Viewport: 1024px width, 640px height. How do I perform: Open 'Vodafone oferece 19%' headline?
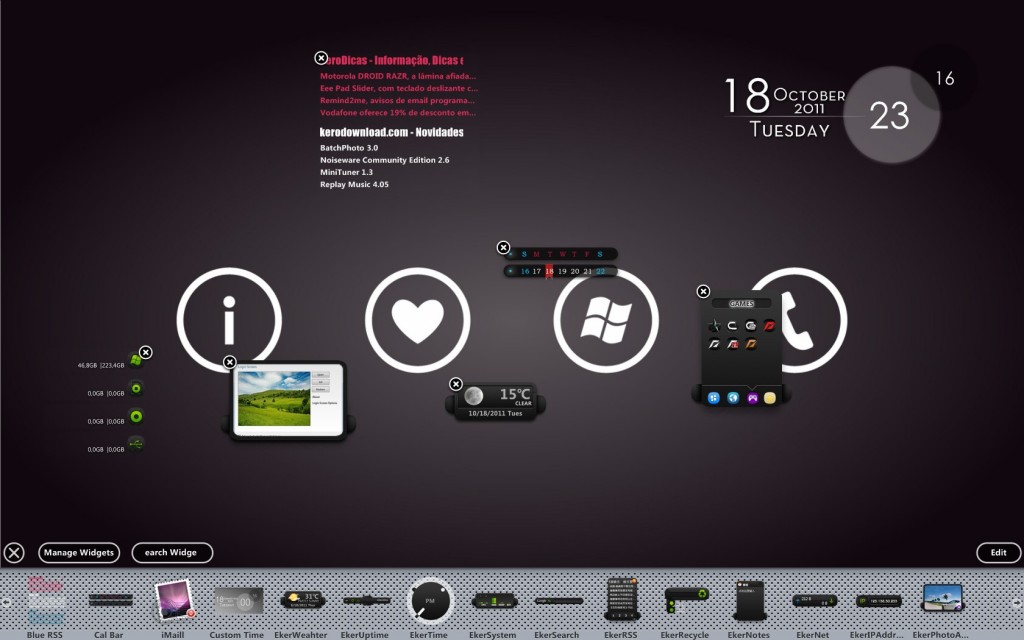click(398, 112)
